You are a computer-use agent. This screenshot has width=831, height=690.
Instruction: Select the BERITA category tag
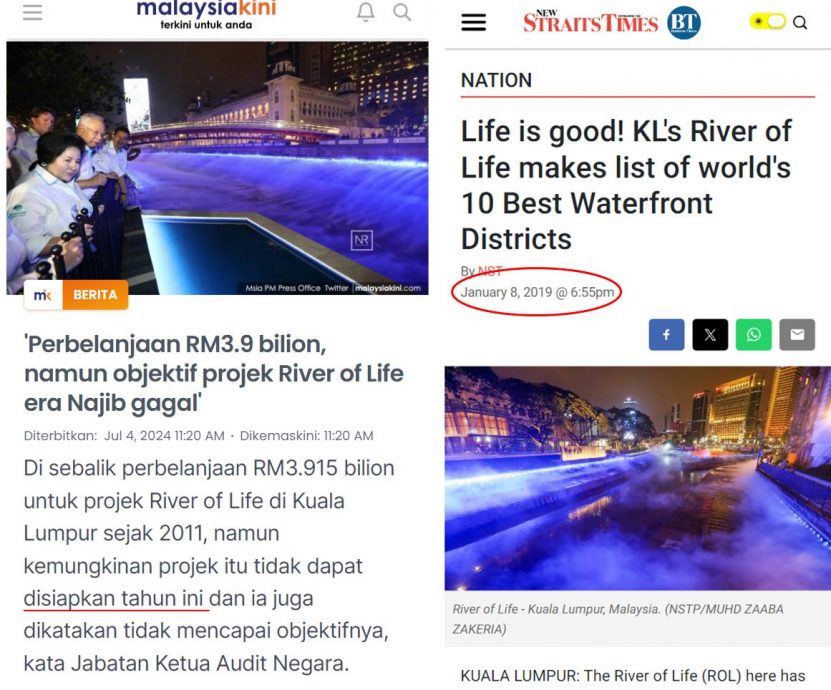[95, 295]
